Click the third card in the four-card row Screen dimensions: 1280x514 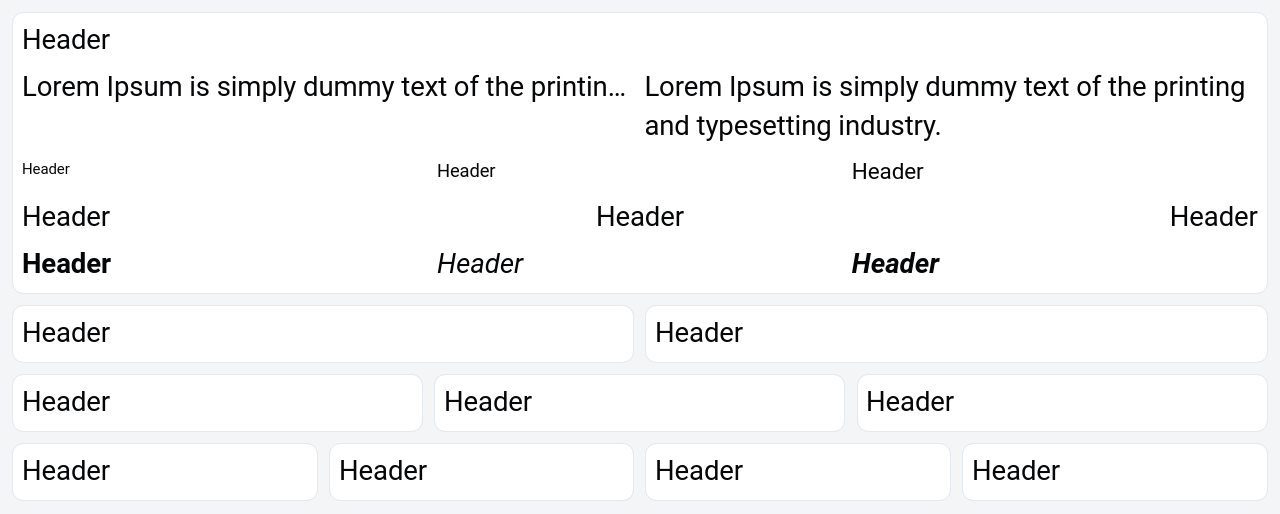(798, 472)
